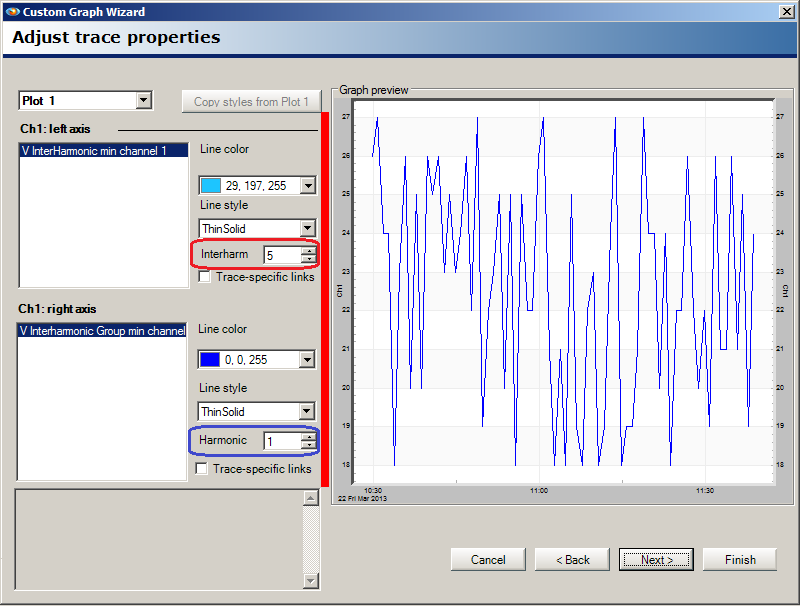This screenshot has width=800, height=606.
Task: Click the Custom Graph Wizard title bar icon
Action: click(11, 11)
